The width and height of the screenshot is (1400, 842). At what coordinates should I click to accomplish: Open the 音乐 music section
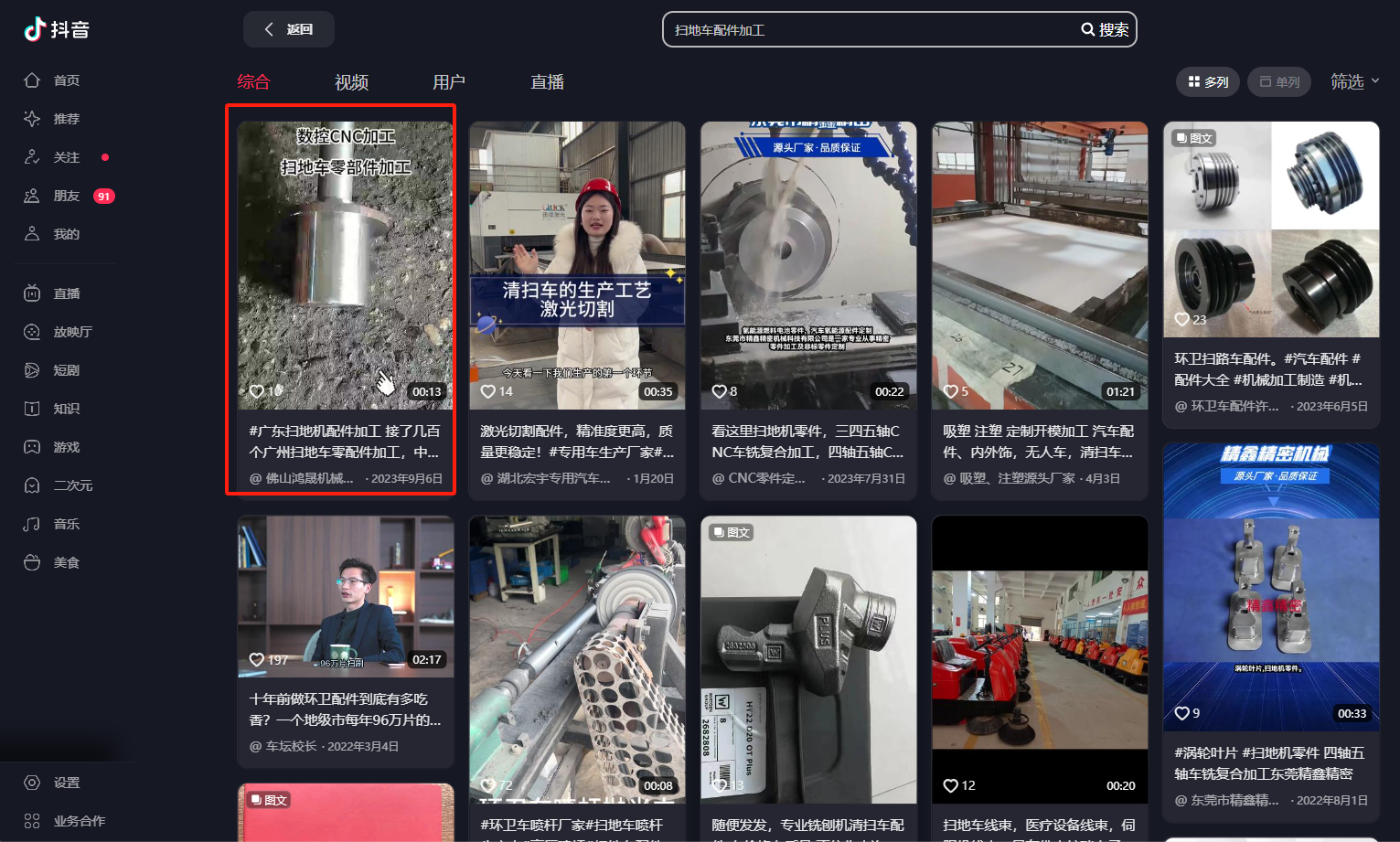(65, 524)
